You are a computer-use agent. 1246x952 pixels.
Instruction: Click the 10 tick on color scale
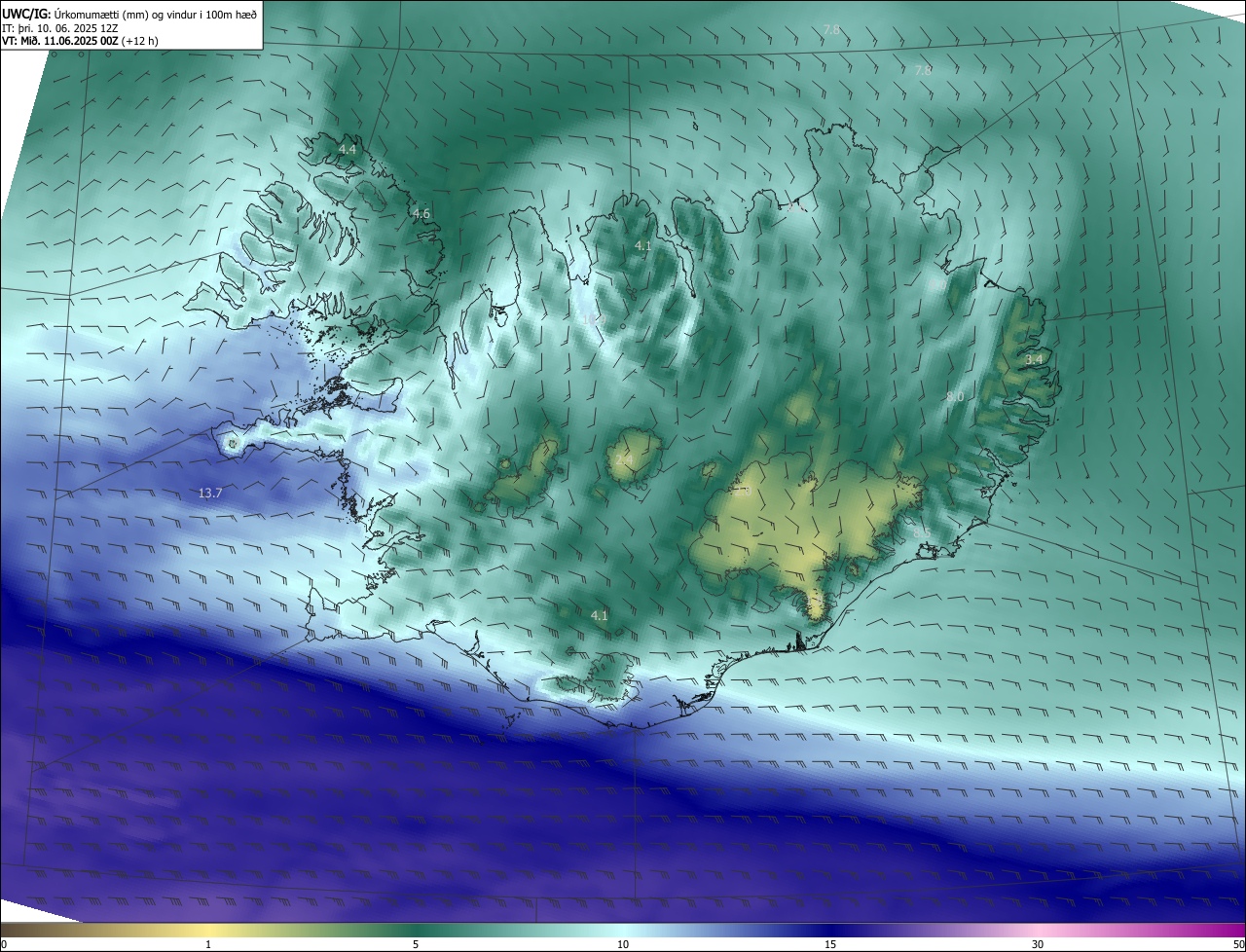(x=623, y=944)
